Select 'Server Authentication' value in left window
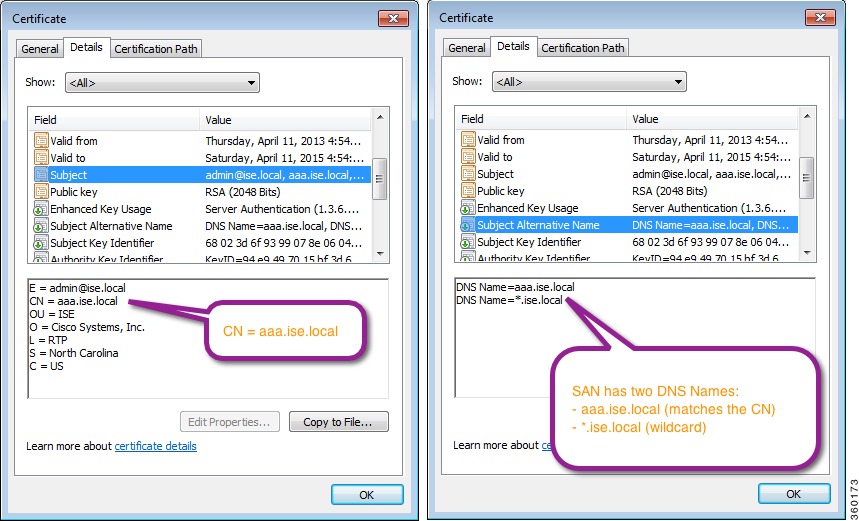 coord(282,209)
